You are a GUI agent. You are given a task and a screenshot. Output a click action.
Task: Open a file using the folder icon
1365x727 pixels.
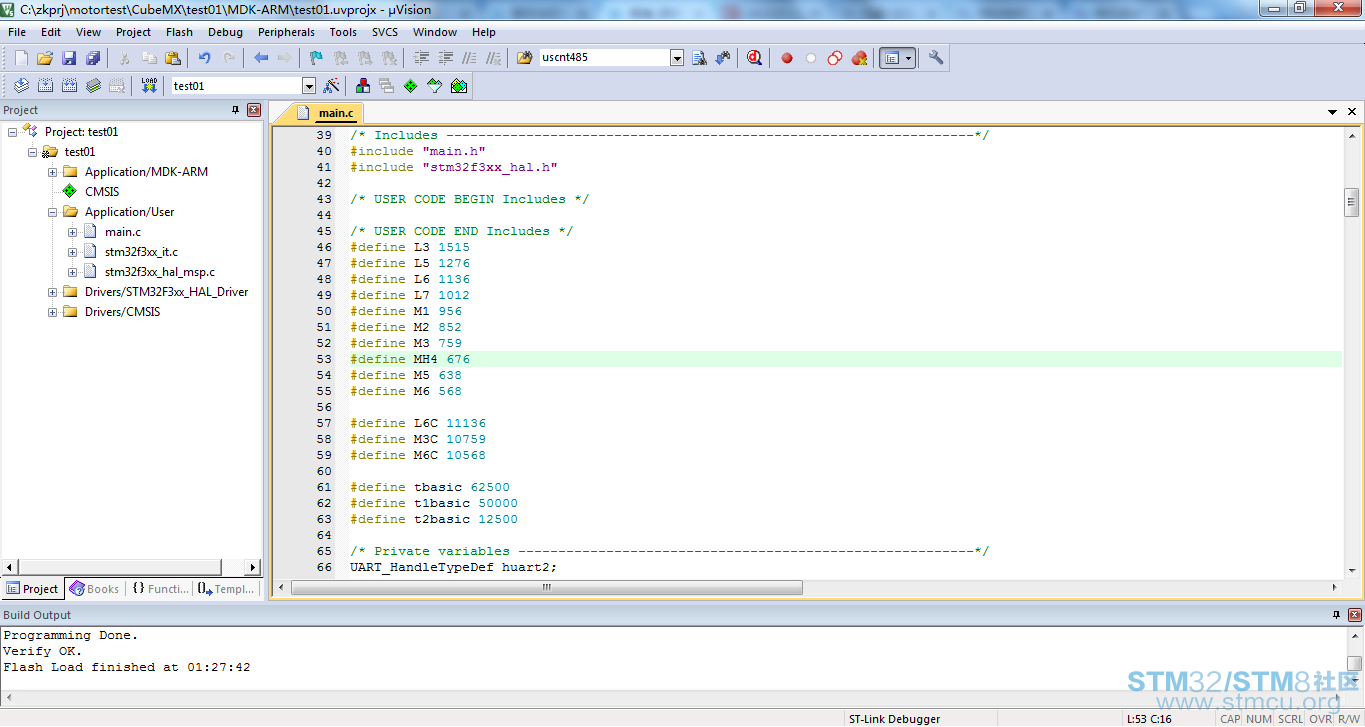[45, 58]
